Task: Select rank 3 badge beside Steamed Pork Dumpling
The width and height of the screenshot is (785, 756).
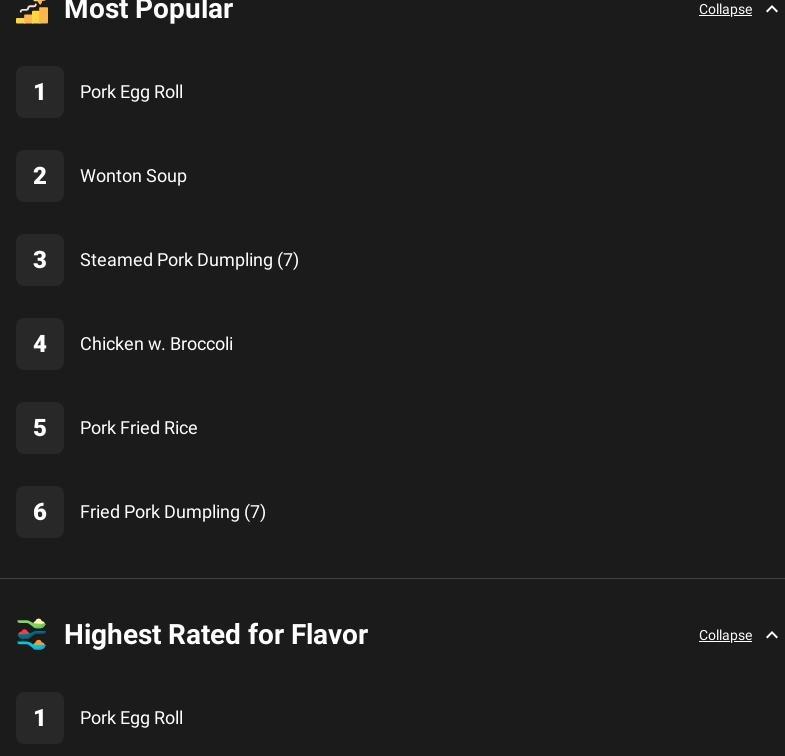Action: pos(40,260)
